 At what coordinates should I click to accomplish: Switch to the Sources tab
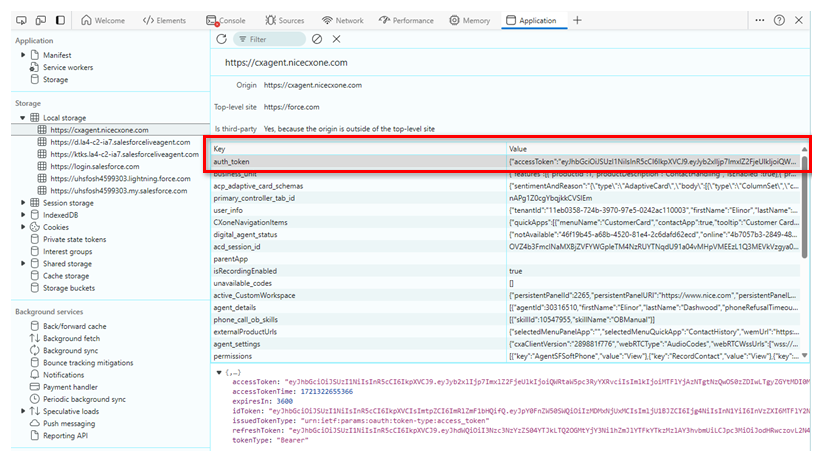click(x=285, y=20)
